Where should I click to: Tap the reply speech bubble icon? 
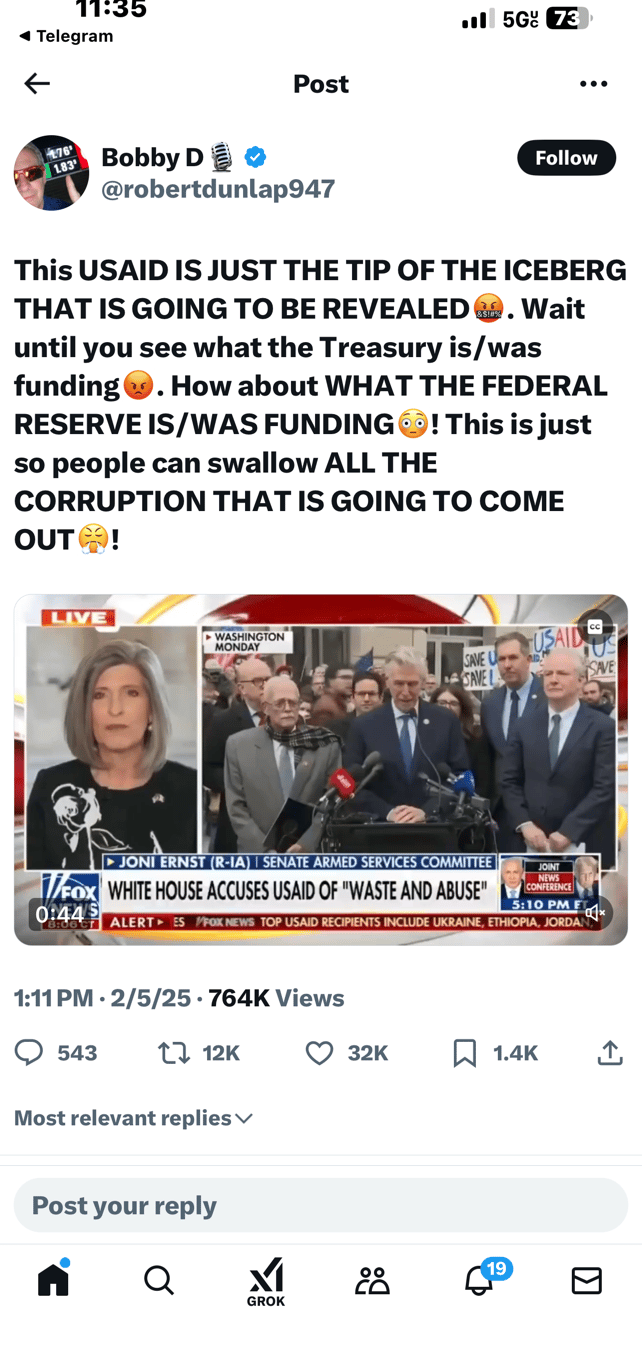29,1052
